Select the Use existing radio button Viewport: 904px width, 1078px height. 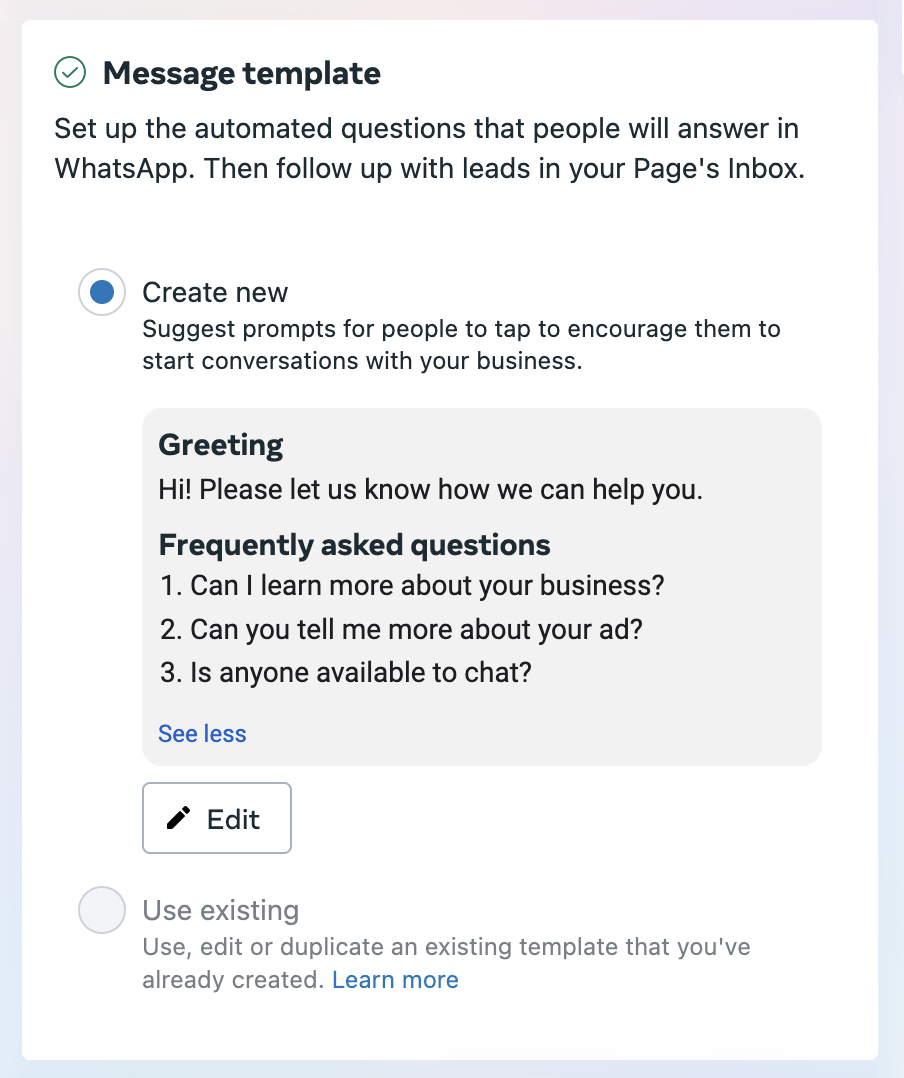pos(102,910)
